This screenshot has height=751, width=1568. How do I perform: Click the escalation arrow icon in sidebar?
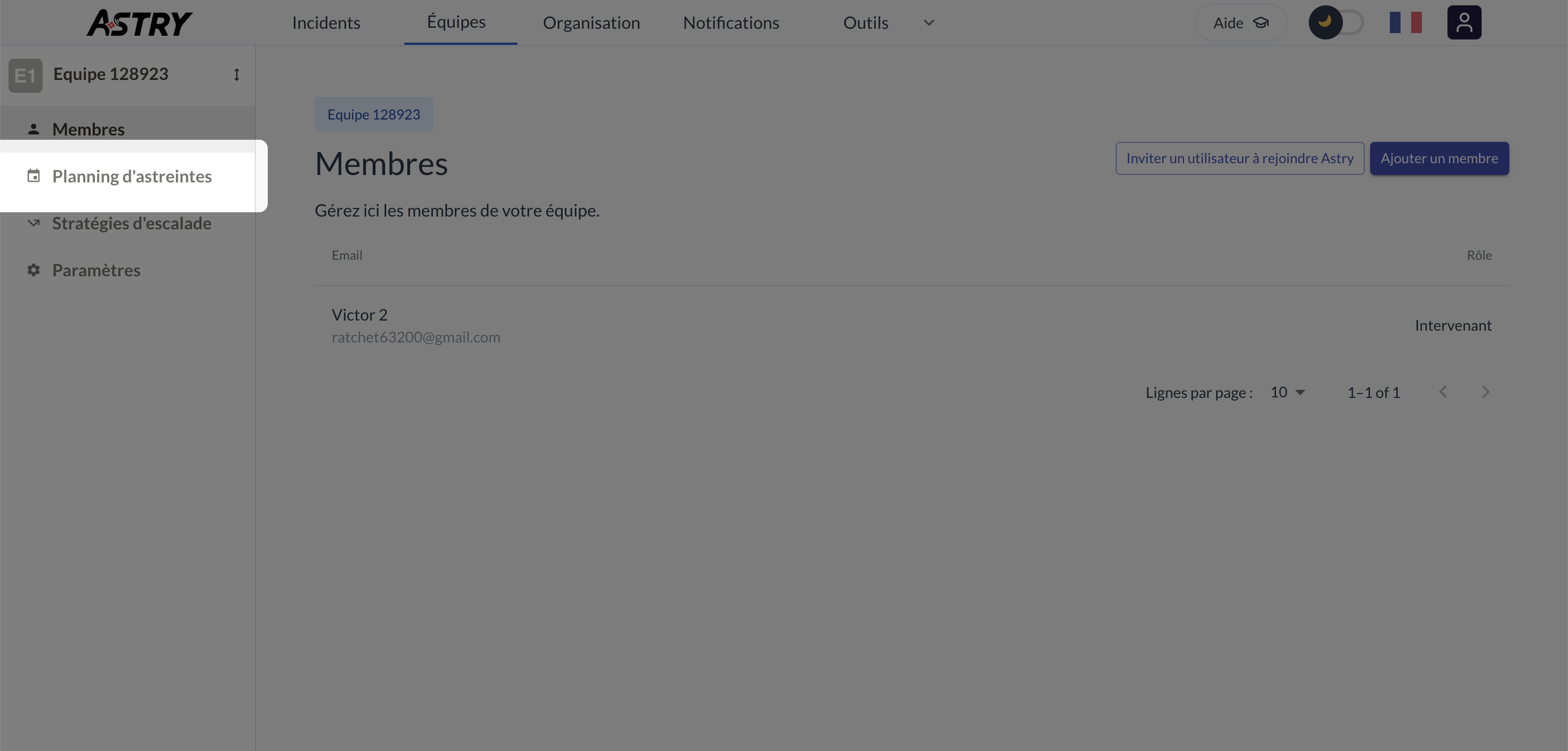point(34,223)
